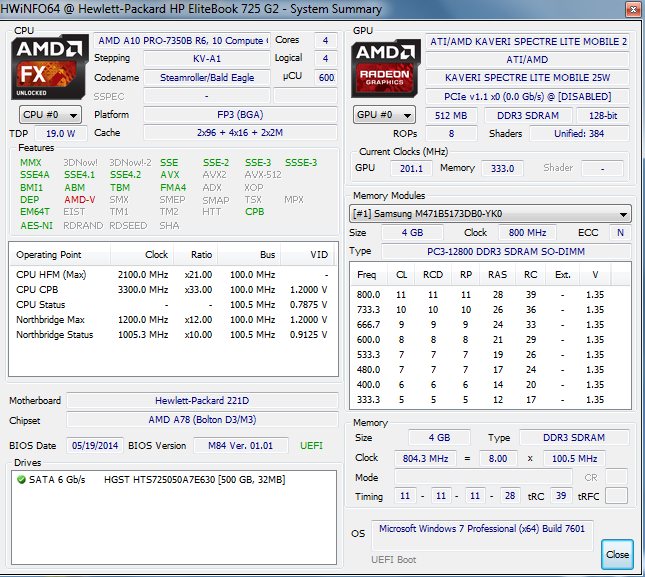Click the CL column header
645x577 pixels.
(401, 275)
